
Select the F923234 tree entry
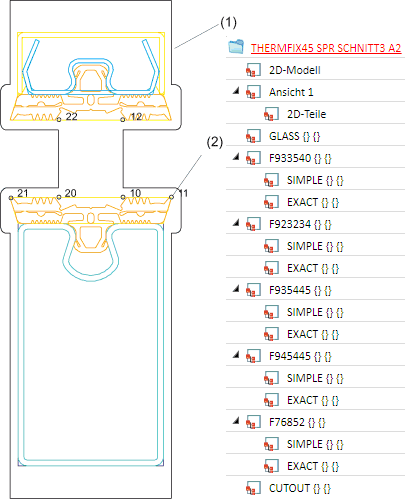tap(300, 224)
